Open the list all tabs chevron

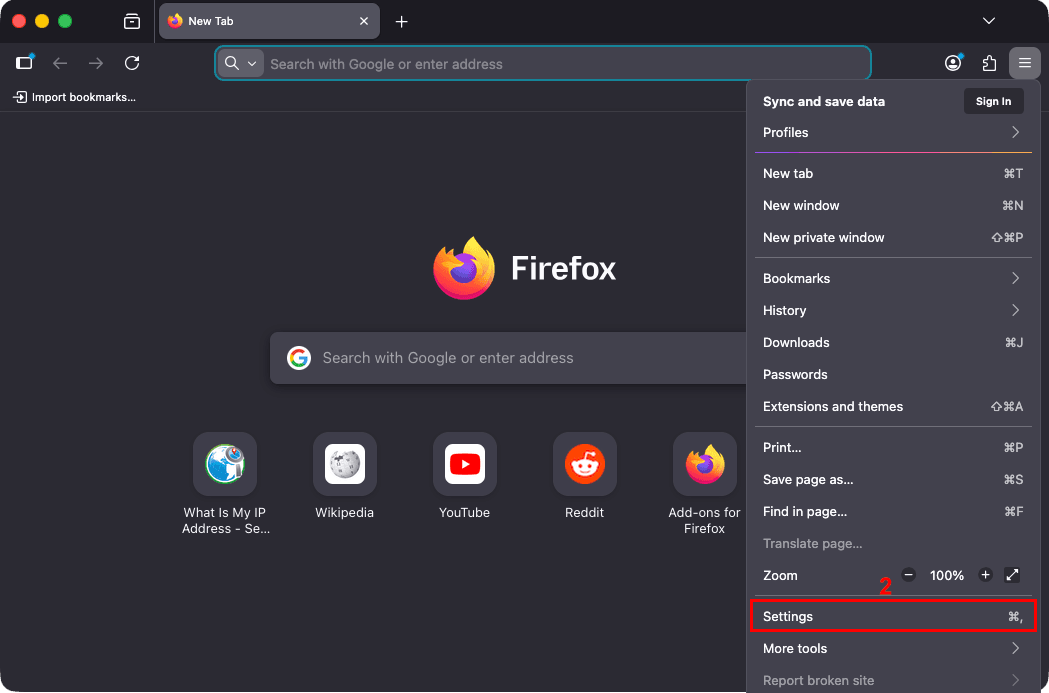(989, 21)
